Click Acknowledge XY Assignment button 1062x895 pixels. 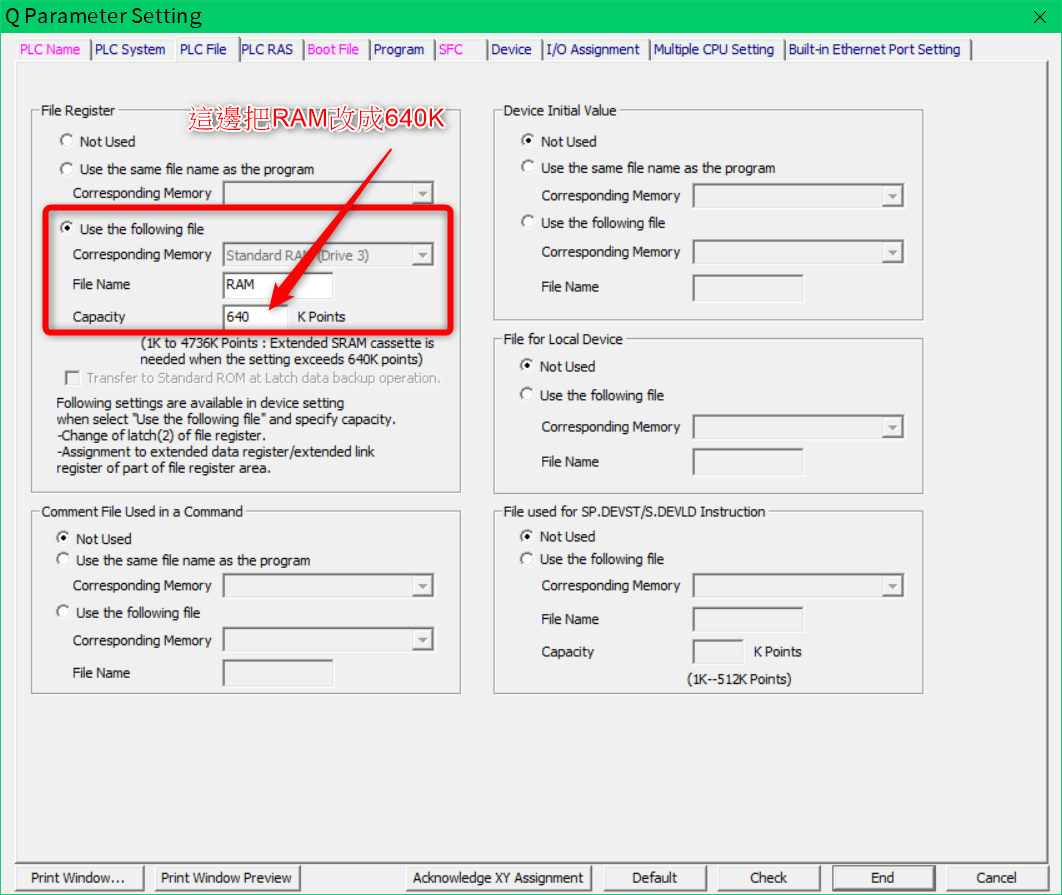[498, 877]
